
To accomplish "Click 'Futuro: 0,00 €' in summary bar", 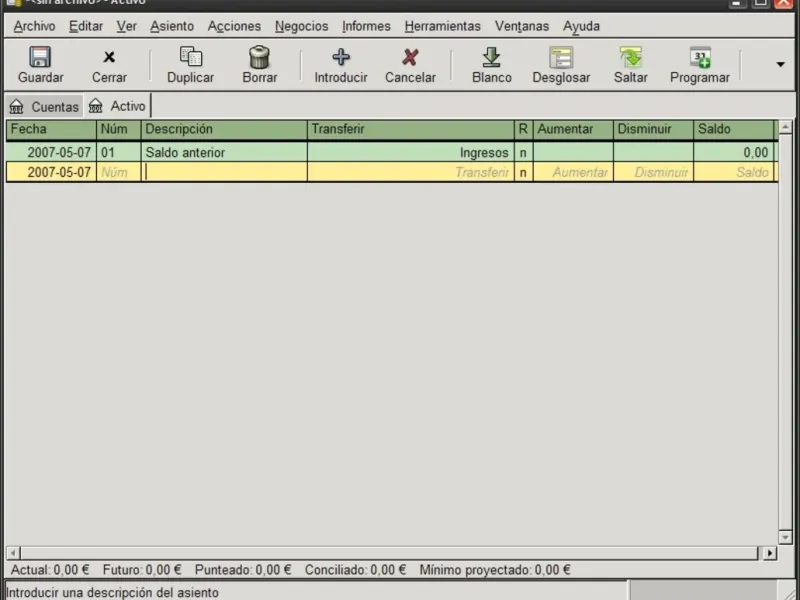I will point(142,570).
